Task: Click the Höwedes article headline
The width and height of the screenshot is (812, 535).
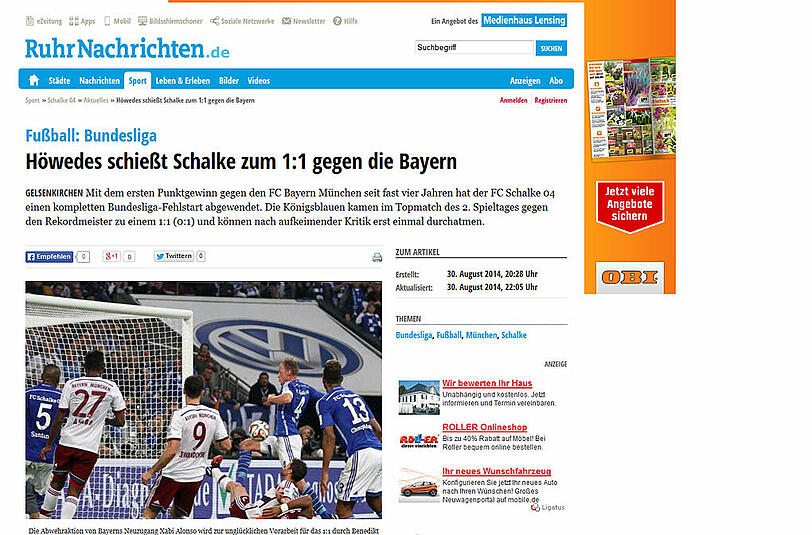Action: pyautogui.click(x=241, y=162)
